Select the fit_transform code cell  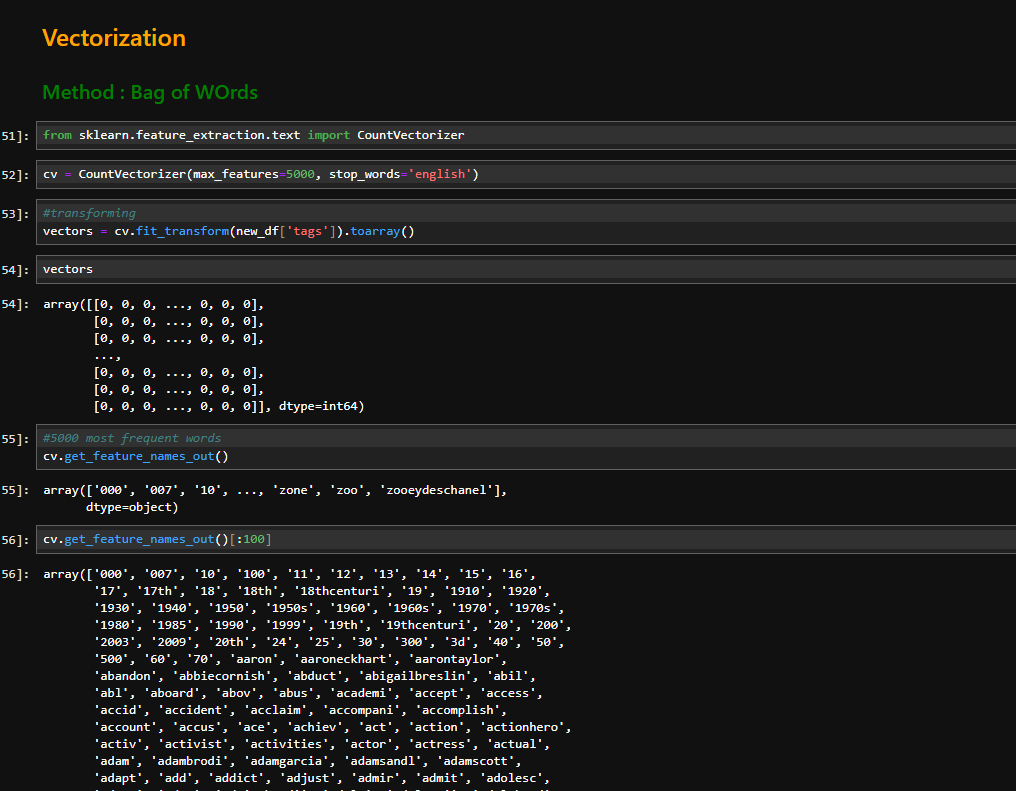(x=526, y=222)
